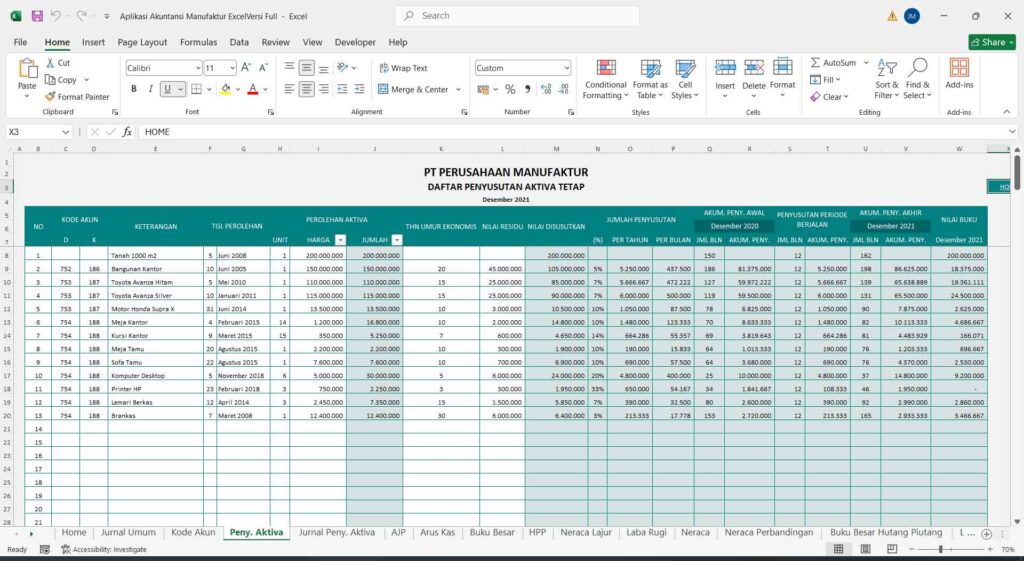1024x561 pixels.
Task: Switch to Jurnal Umum sheet
Action: 128,532
